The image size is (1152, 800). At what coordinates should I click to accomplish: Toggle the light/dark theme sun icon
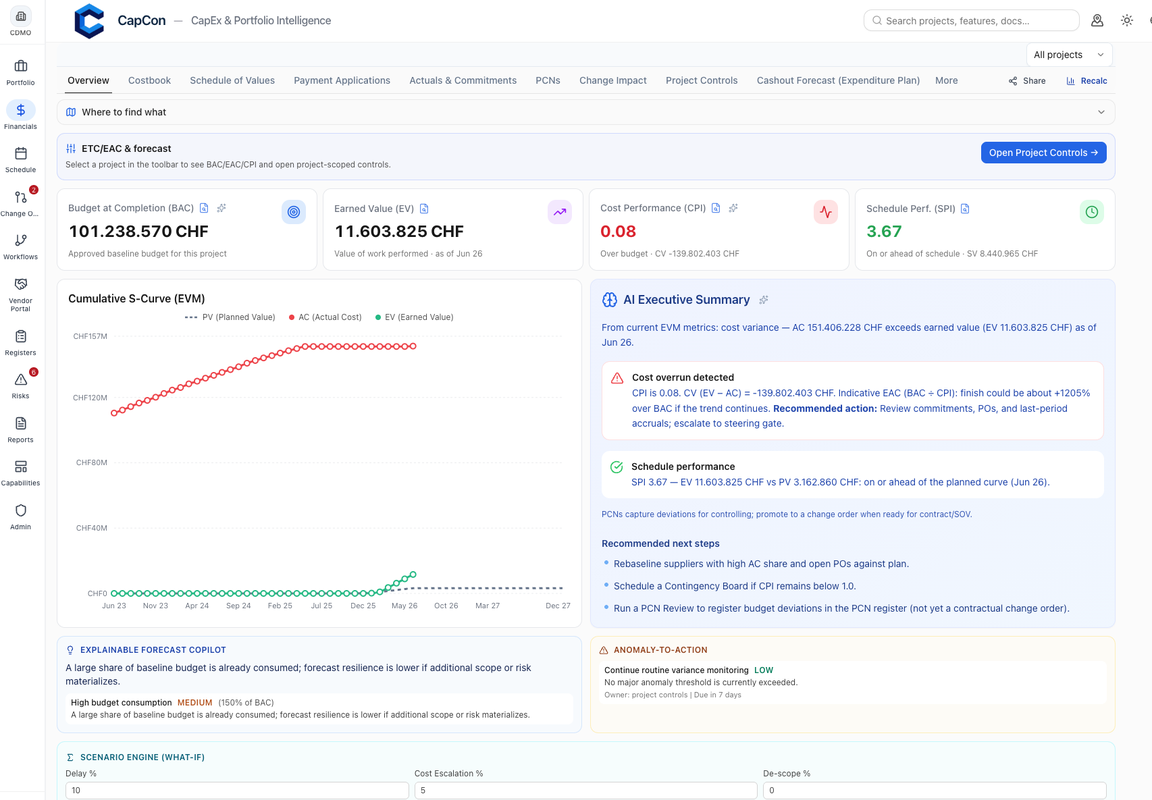pos(1126,21)
